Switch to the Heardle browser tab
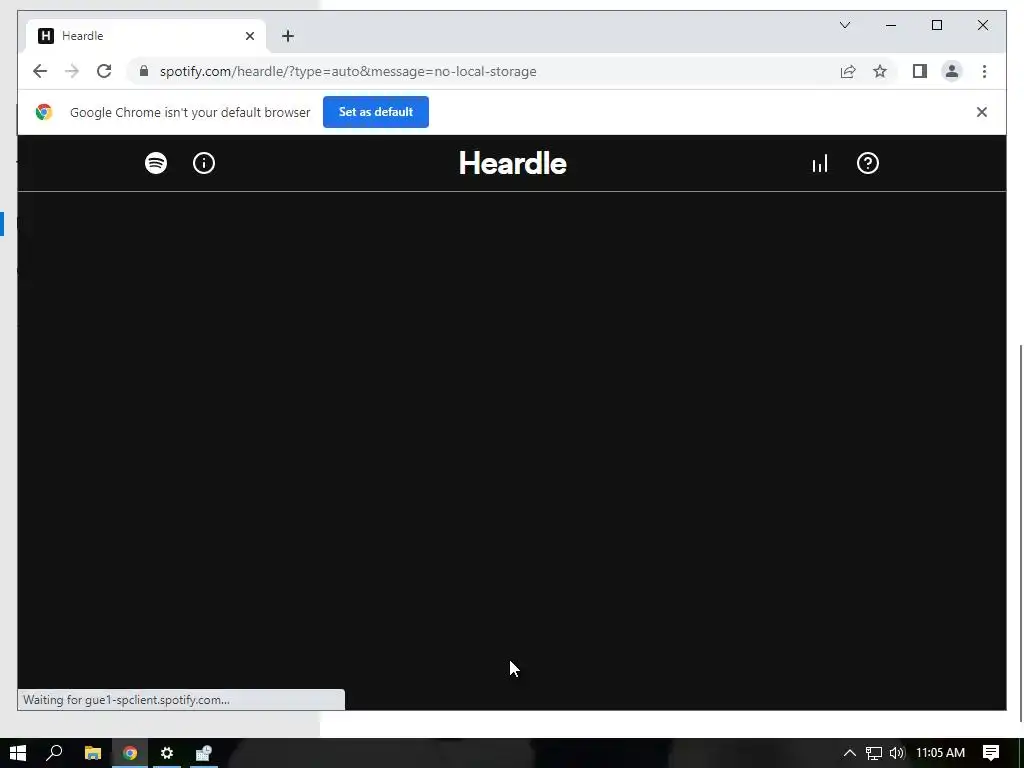 tap(146, 36)
